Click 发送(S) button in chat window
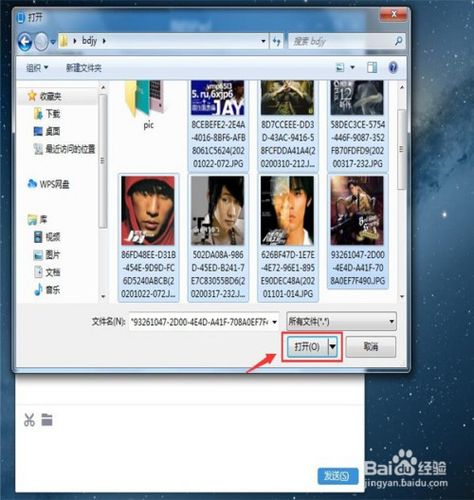 click(337, 476)
